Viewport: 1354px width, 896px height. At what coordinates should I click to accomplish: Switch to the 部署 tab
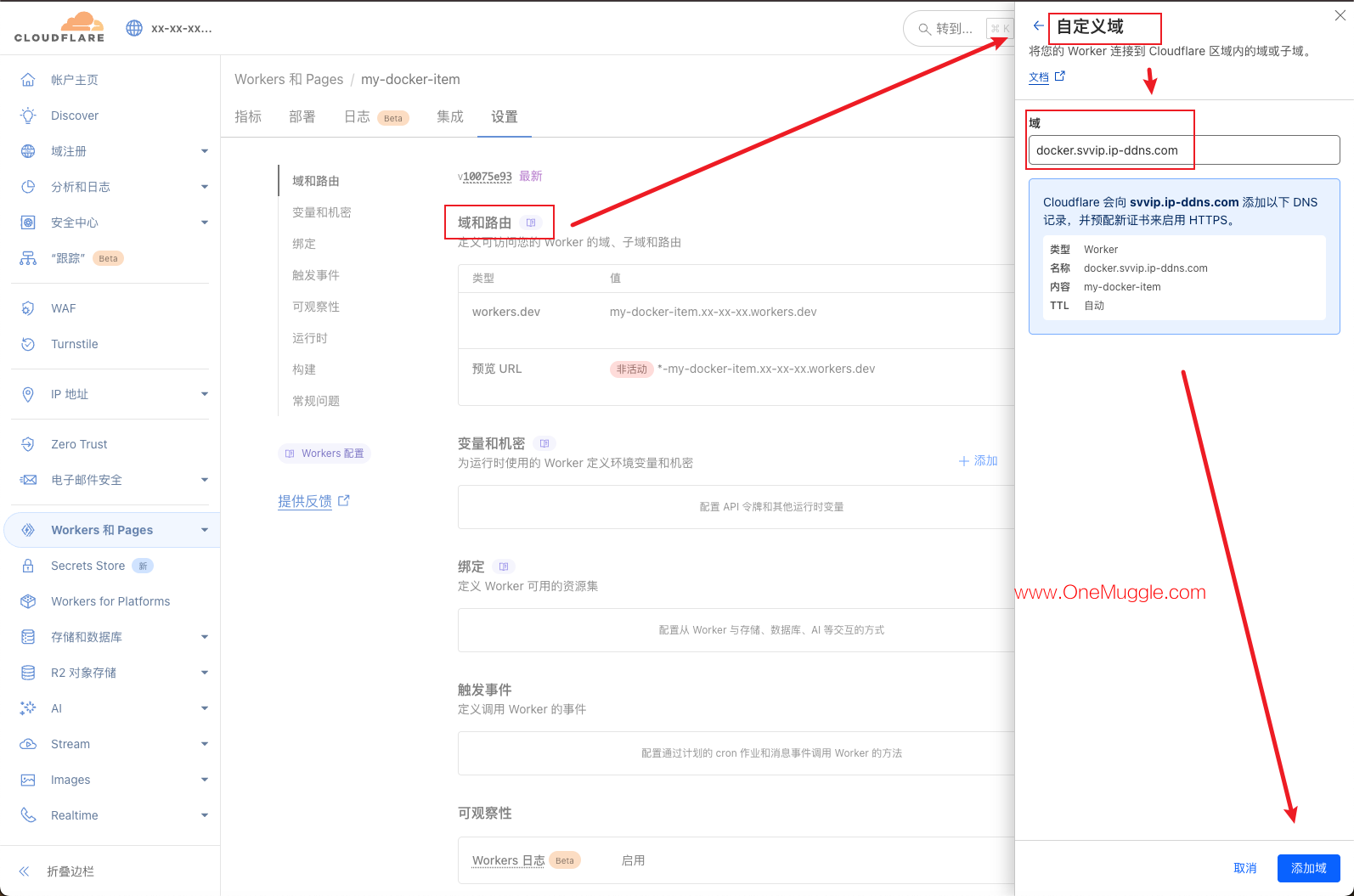302,117
